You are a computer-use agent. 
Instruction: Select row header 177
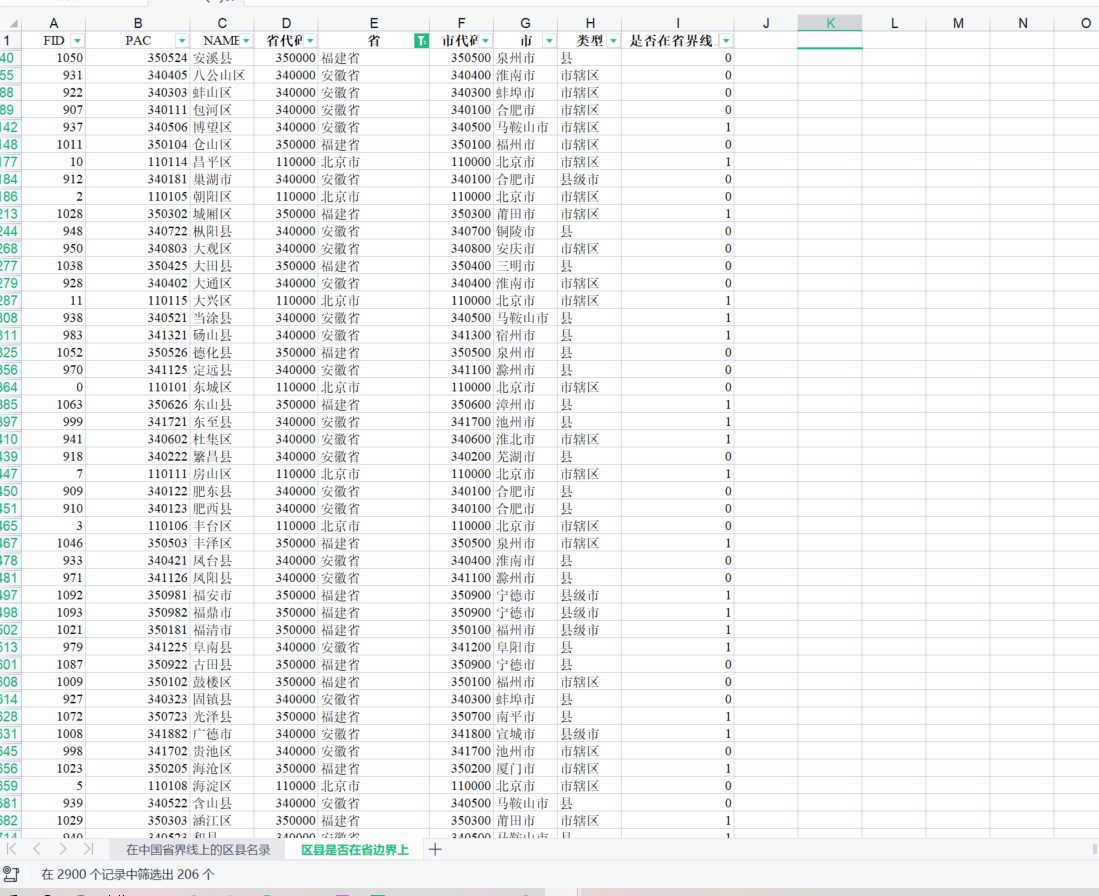click(x=10, y=162)
